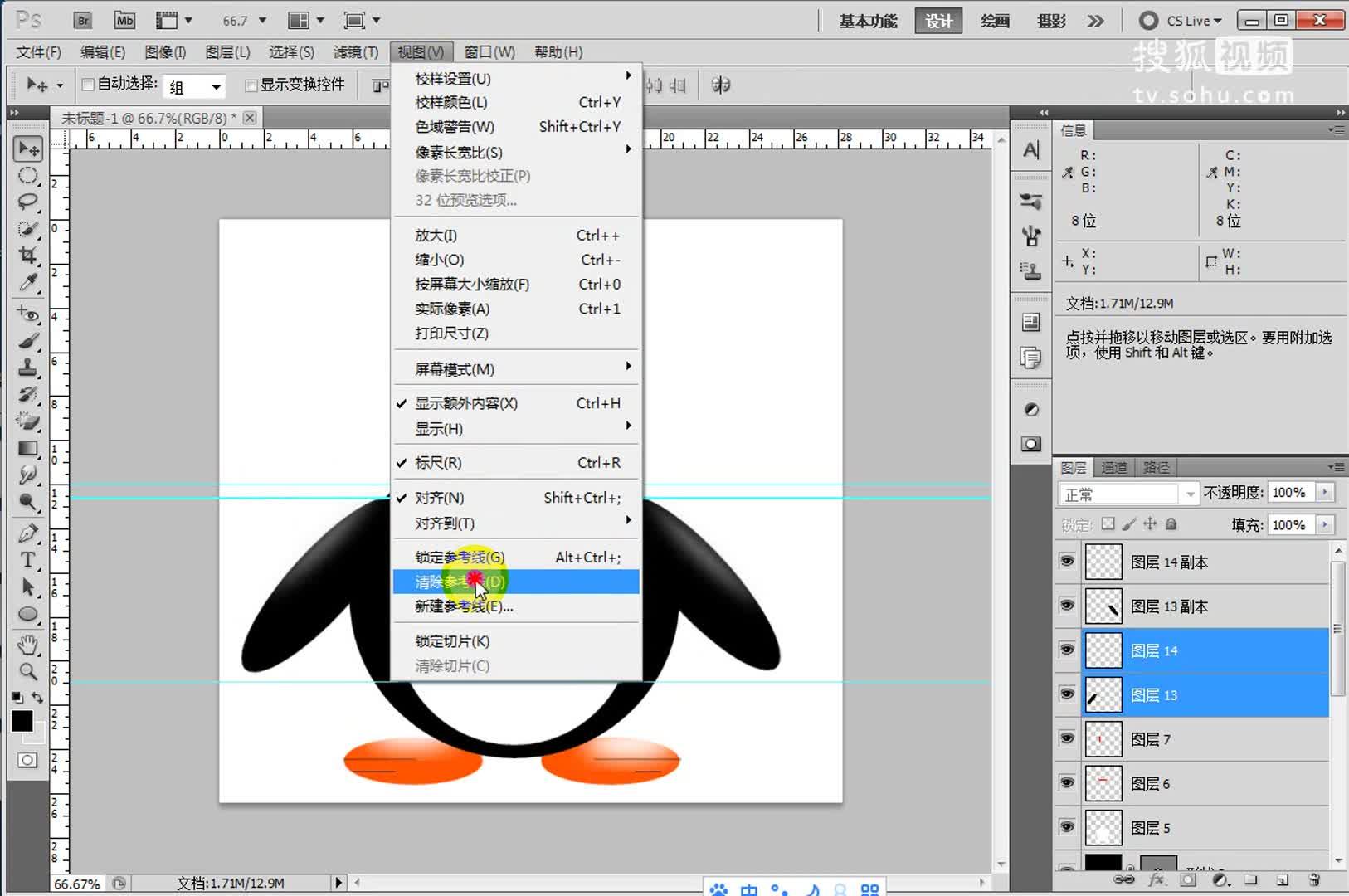Viewport: 1349px width, 896px height.
Task: Activate the Crop tool
Action: (27, 256)
